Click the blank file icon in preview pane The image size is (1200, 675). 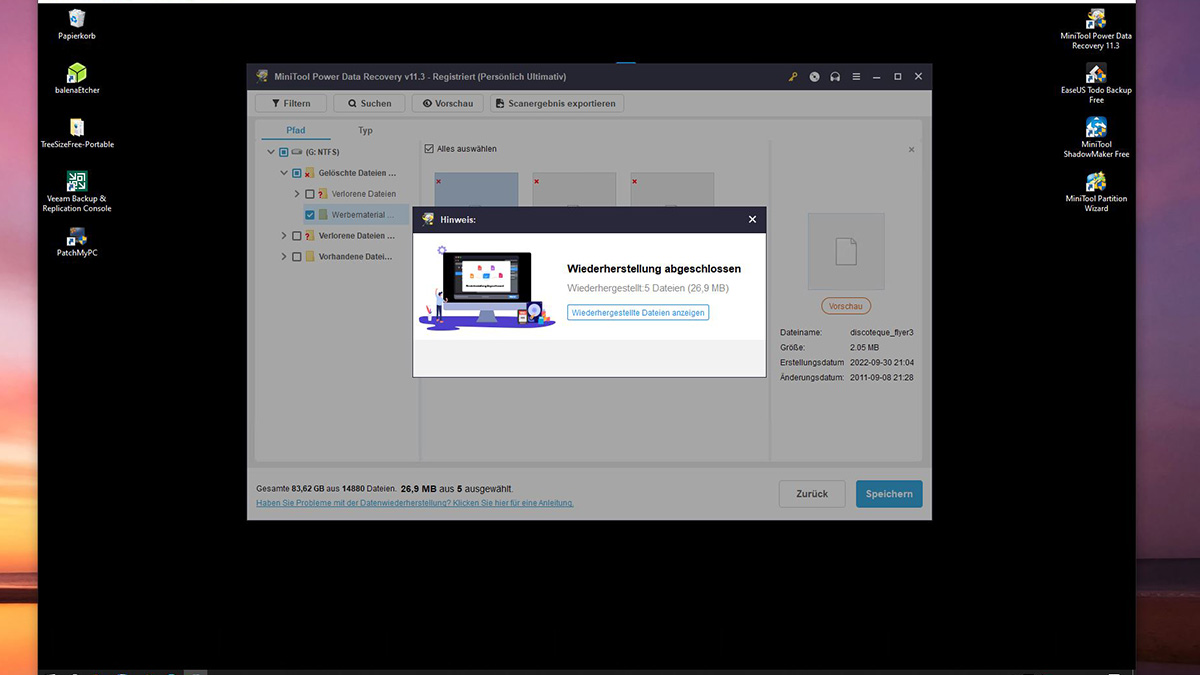846,250
